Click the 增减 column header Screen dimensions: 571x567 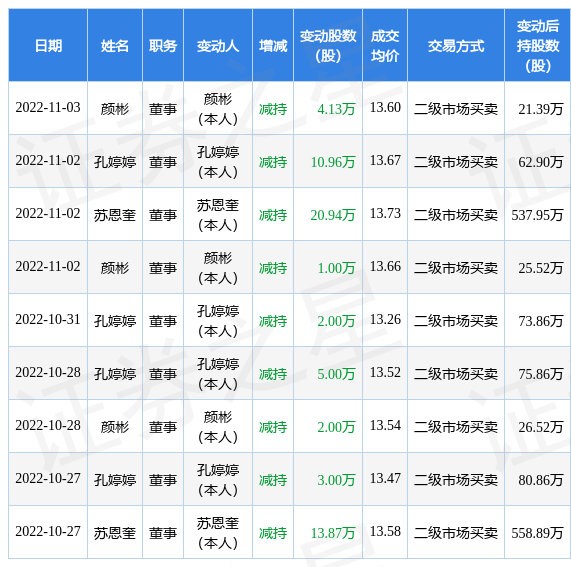tap(273, 46)
